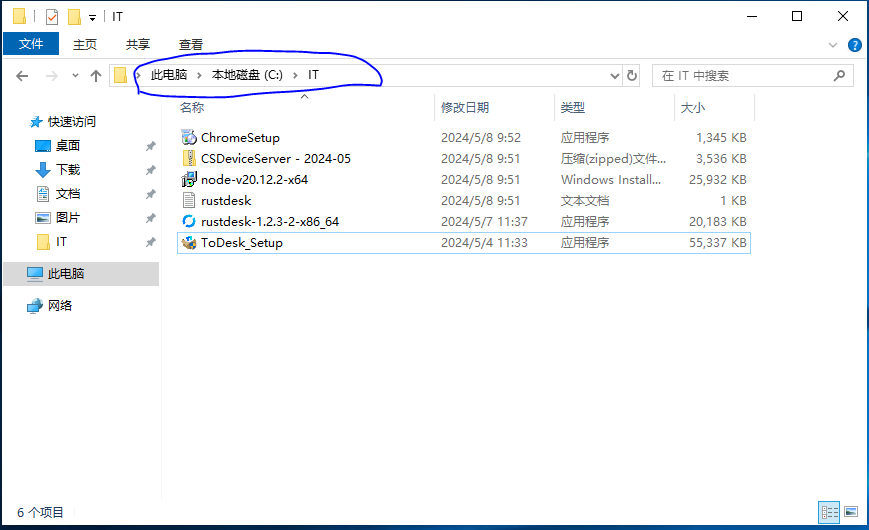Expand the root breadcrumb chevron
The image size is (869, 530).
pyautogui.click(x=138, y=75)
